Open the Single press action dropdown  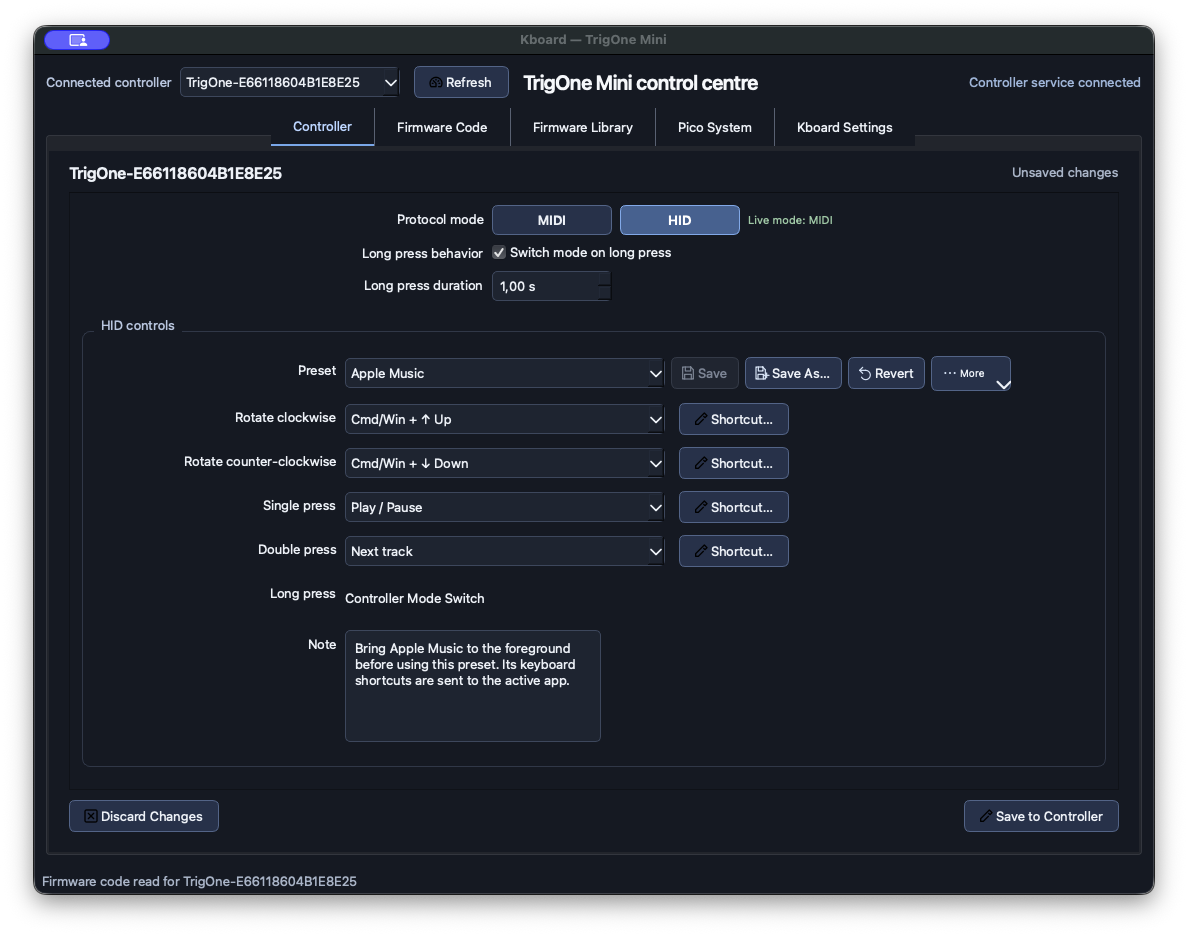click(x=505, y=507)
